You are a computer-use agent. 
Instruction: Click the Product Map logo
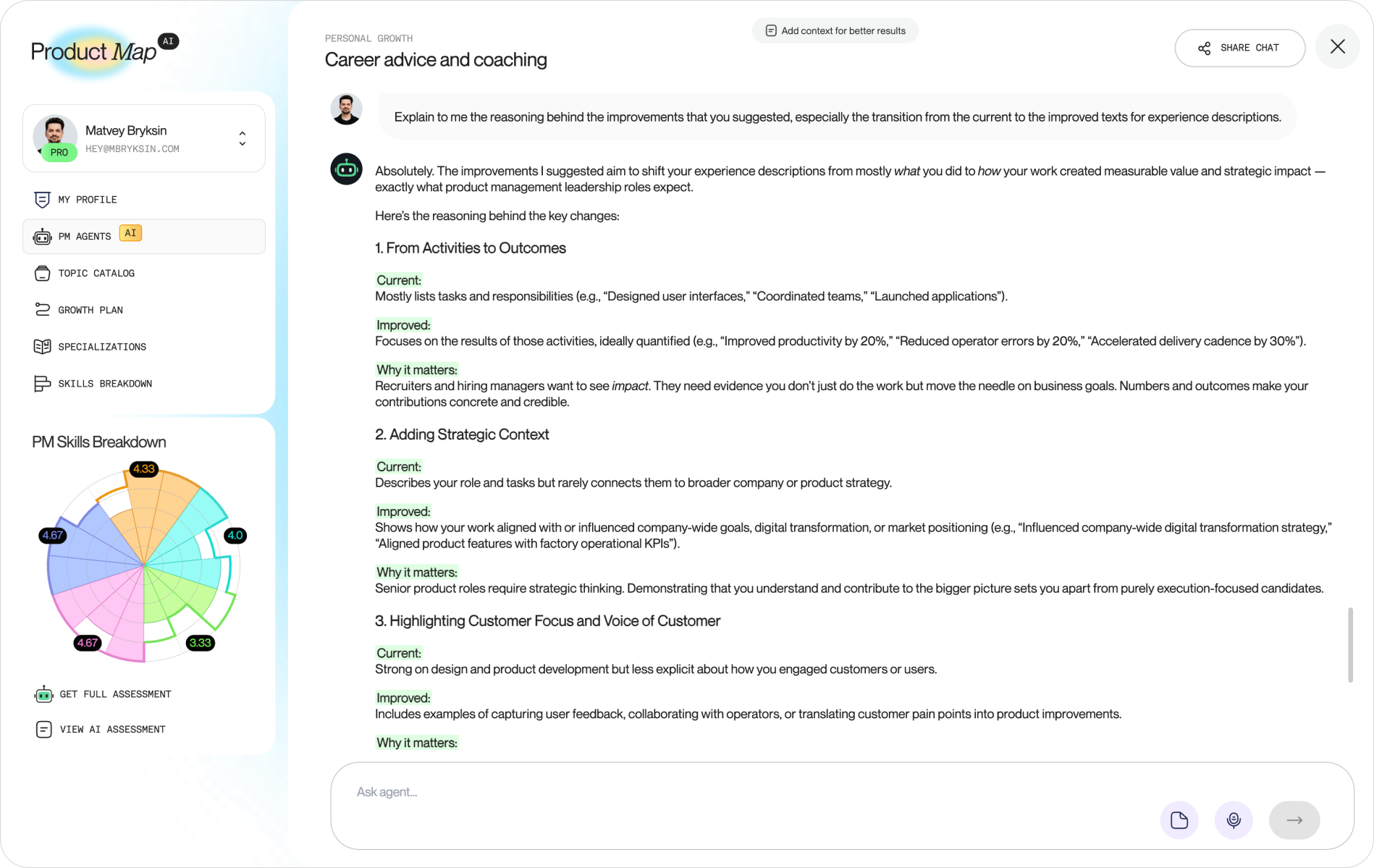[x=93, y=51]
